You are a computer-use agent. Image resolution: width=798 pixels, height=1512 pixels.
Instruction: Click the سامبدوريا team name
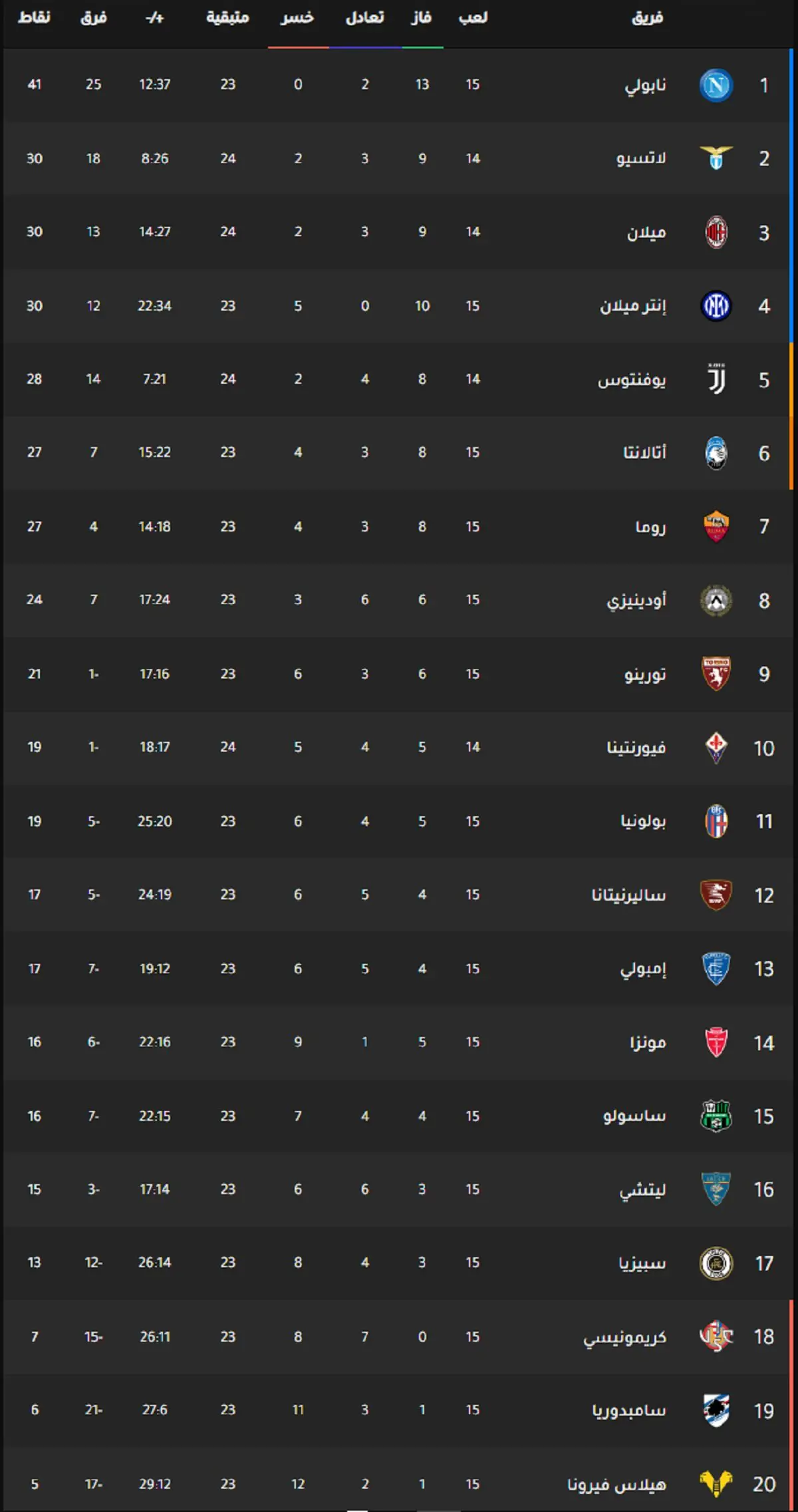point(629,1410)
